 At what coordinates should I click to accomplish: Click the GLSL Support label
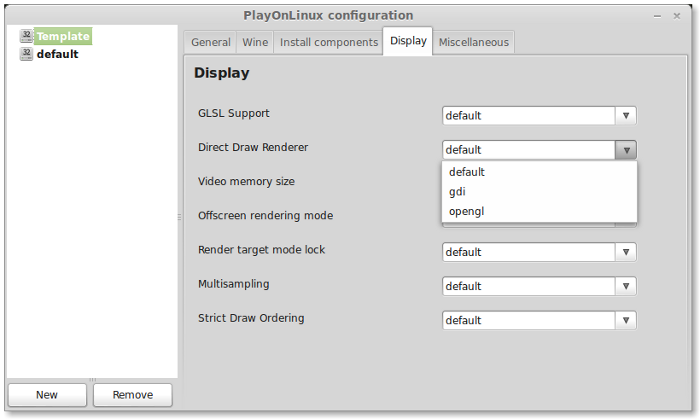pos(233,113)
